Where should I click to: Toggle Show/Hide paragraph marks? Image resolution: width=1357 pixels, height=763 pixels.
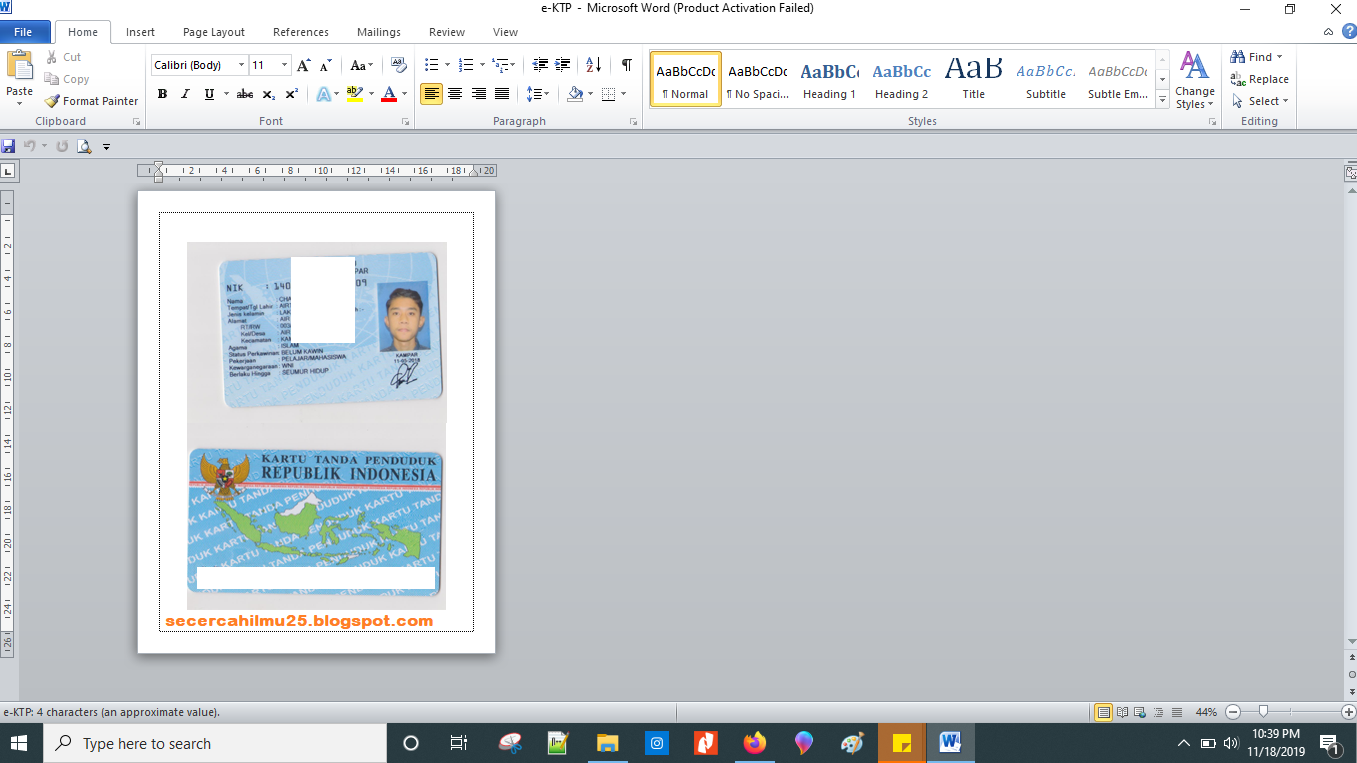click(x=626, y=65)
